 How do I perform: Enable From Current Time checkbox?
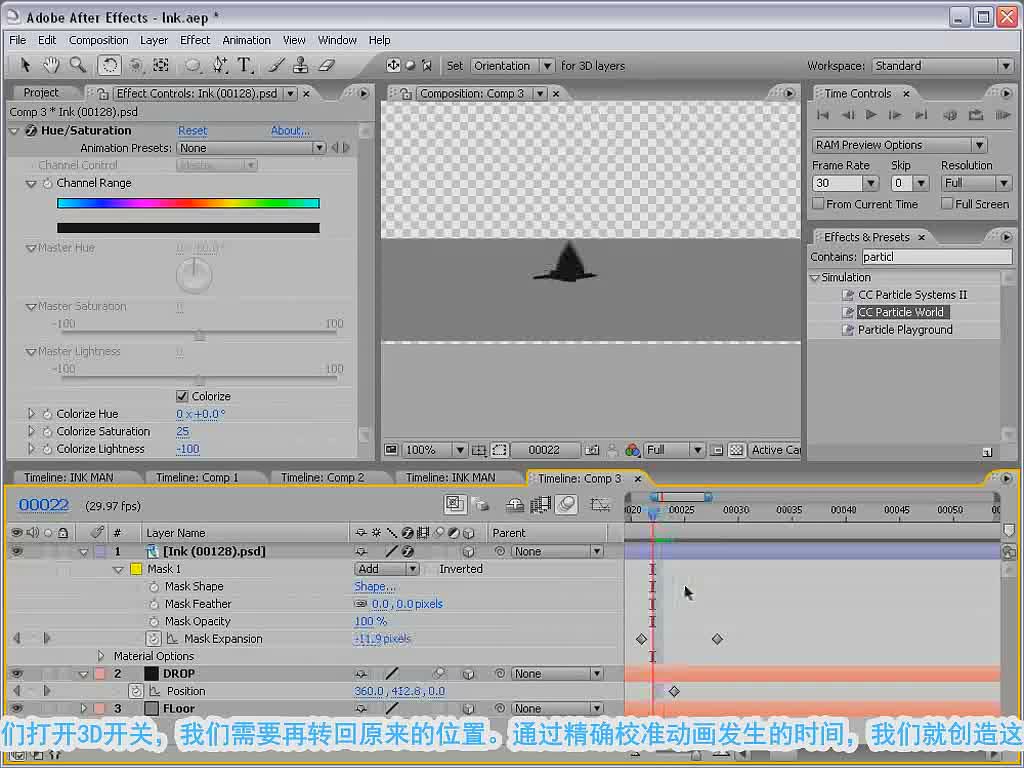pos(818,204)
